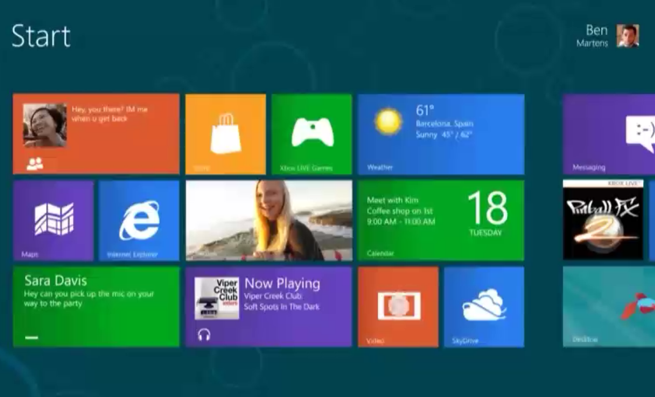Viewport: 655px width, 397px height.
Task: Open the Desktop tile with fish
Action: 609,307
